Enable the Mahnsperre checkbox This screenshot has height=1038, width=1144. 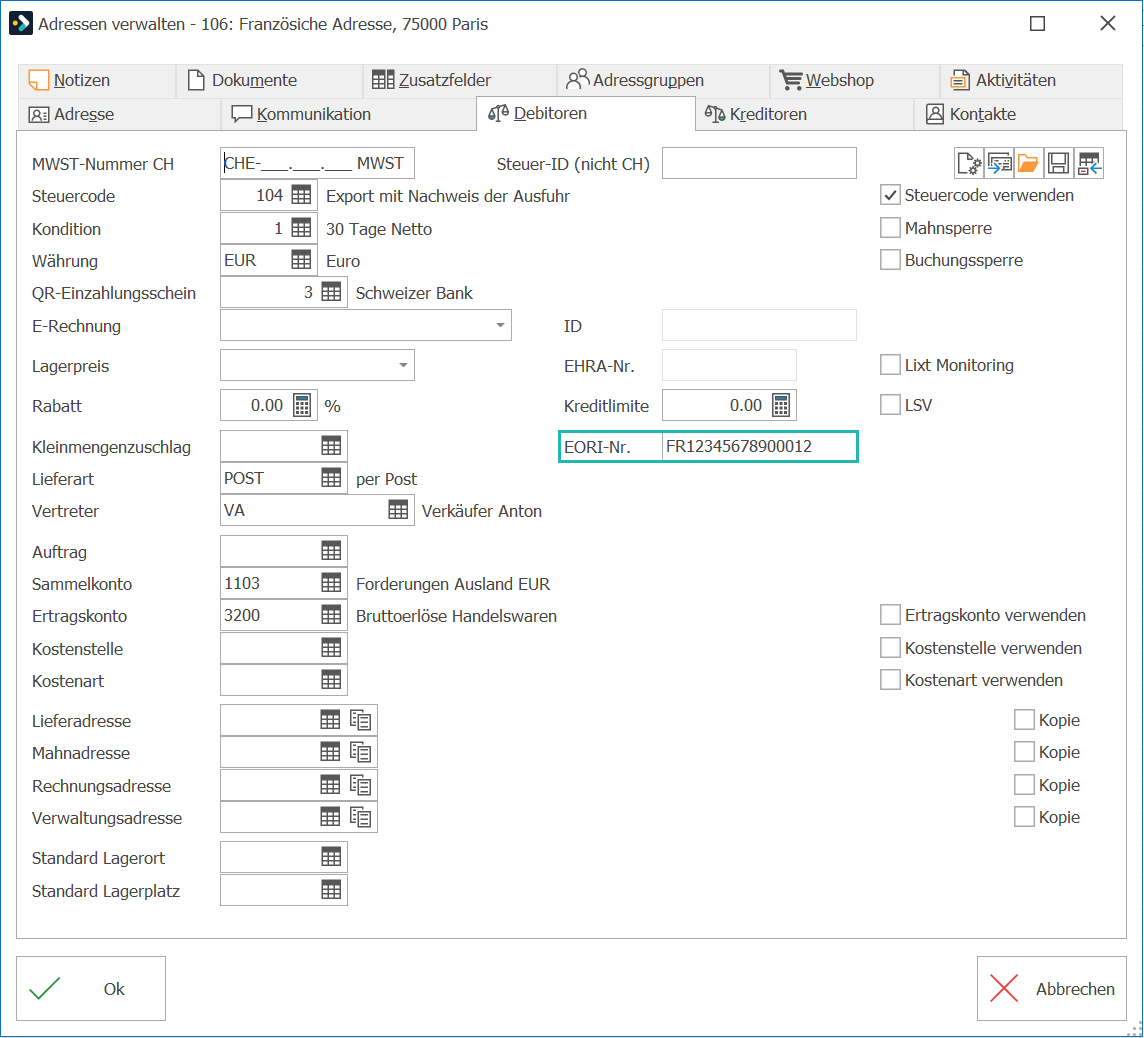pos(890,228)
